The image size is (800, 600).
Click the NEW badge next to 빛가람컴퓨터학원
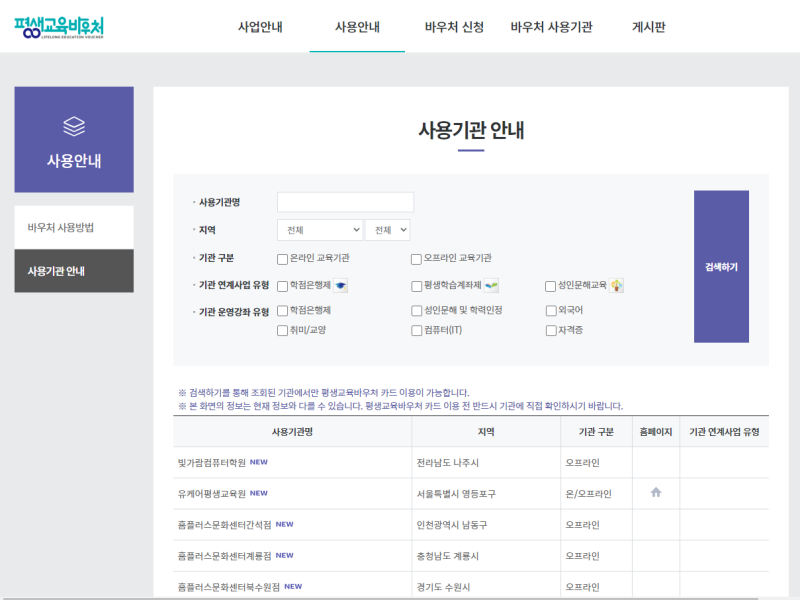click(x=257, y=462)
